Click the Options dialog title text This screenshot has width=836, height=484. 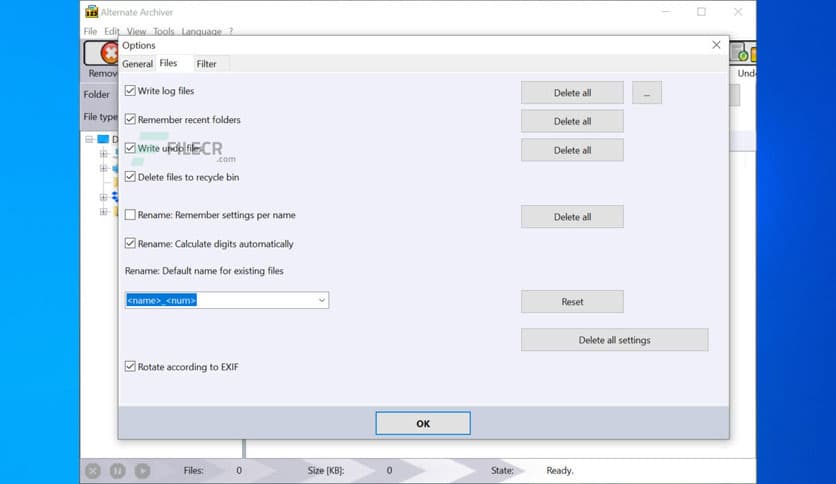tap(139, 45)
